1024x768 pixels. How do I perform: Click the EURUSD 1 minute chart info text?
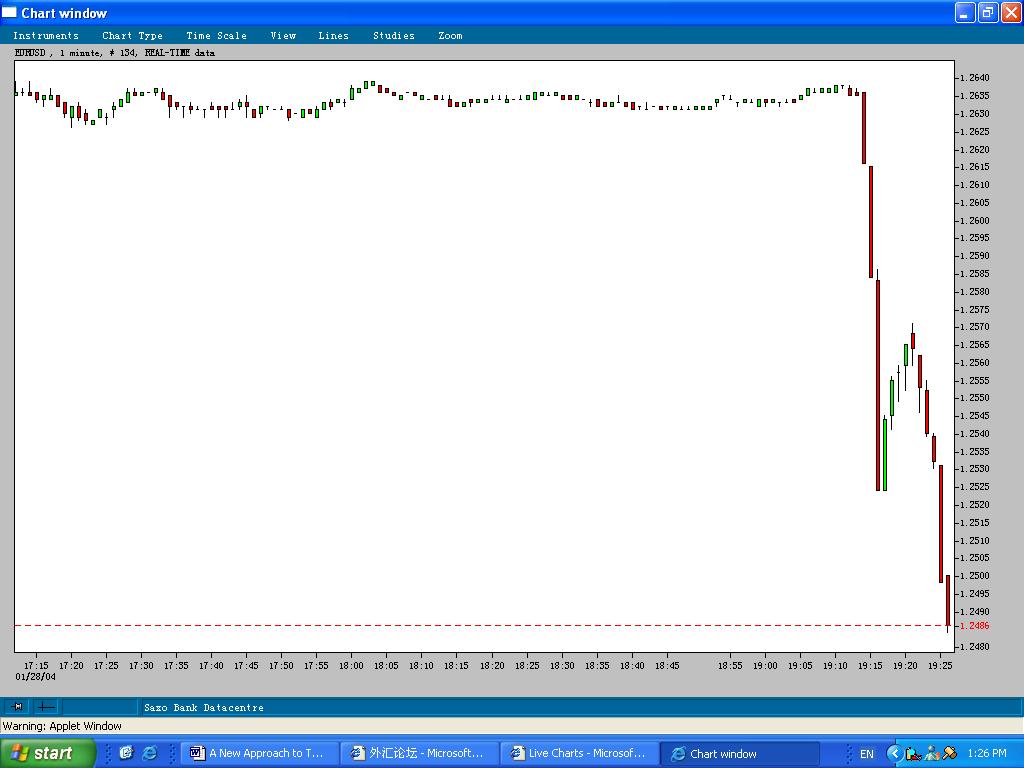click(115, 53)
